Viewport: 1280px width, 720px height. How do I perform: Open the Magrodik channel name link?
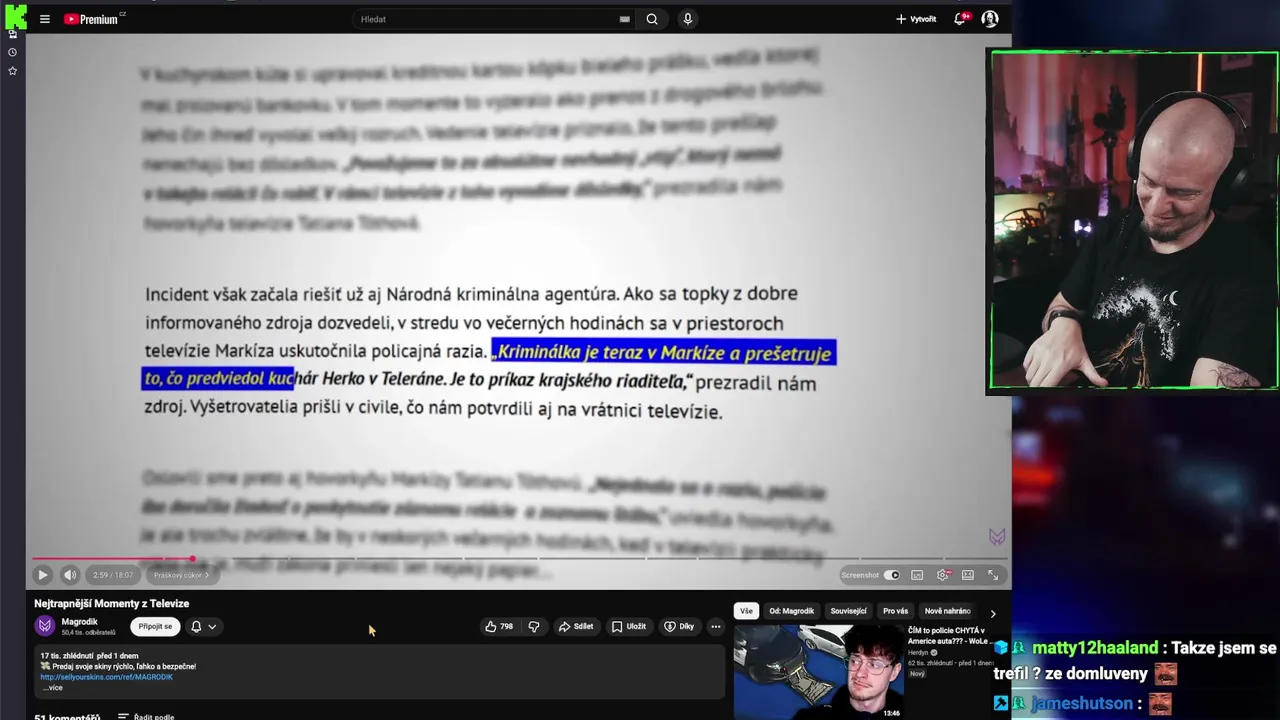[80, 622]
